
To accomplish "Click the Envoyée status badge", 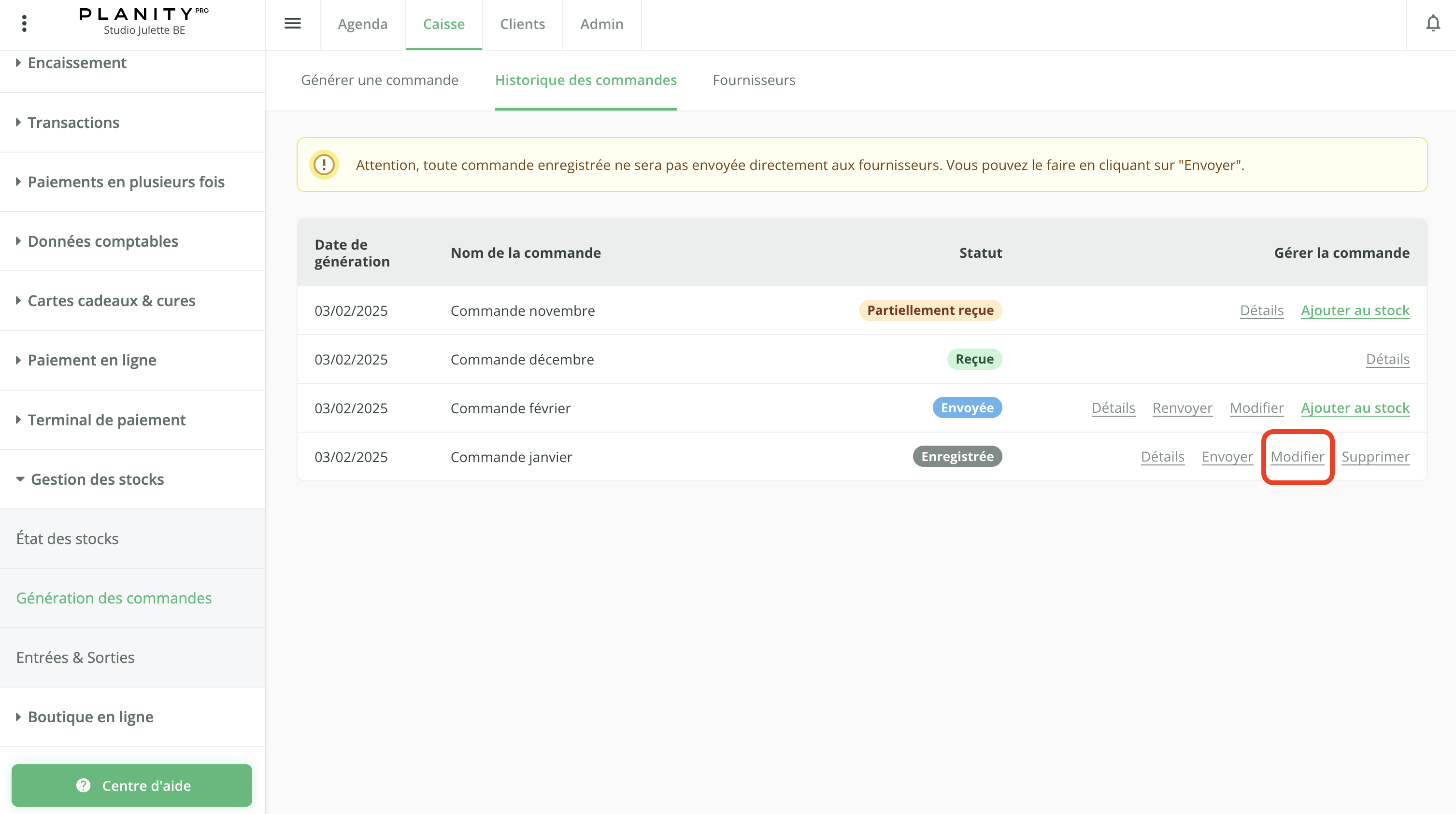I will (x=967, y=408).
